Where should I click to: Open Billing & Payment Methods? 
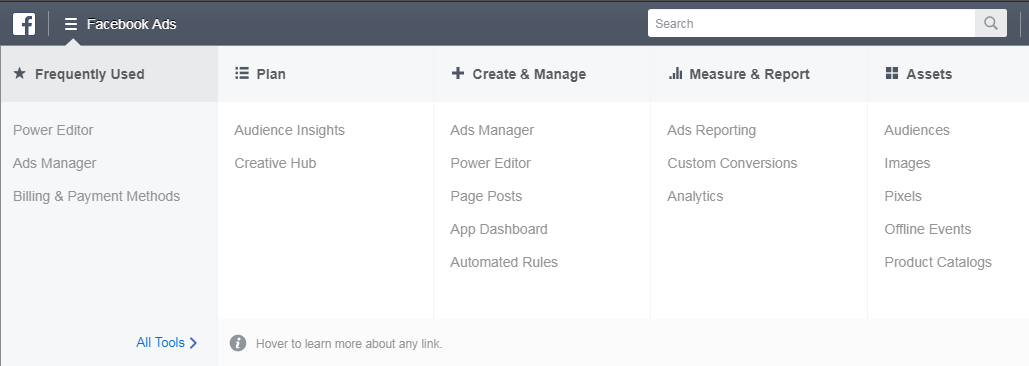pos(96,196)
